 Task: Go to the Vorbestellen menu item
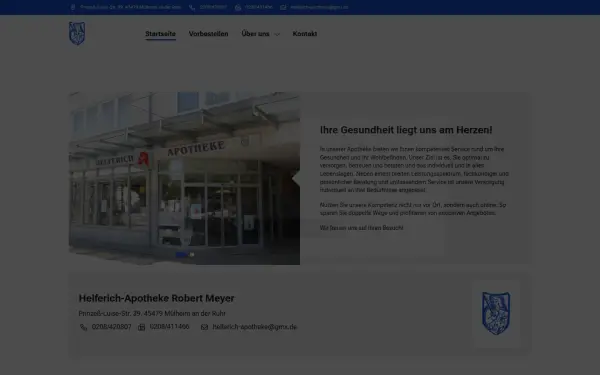[209, 34]
